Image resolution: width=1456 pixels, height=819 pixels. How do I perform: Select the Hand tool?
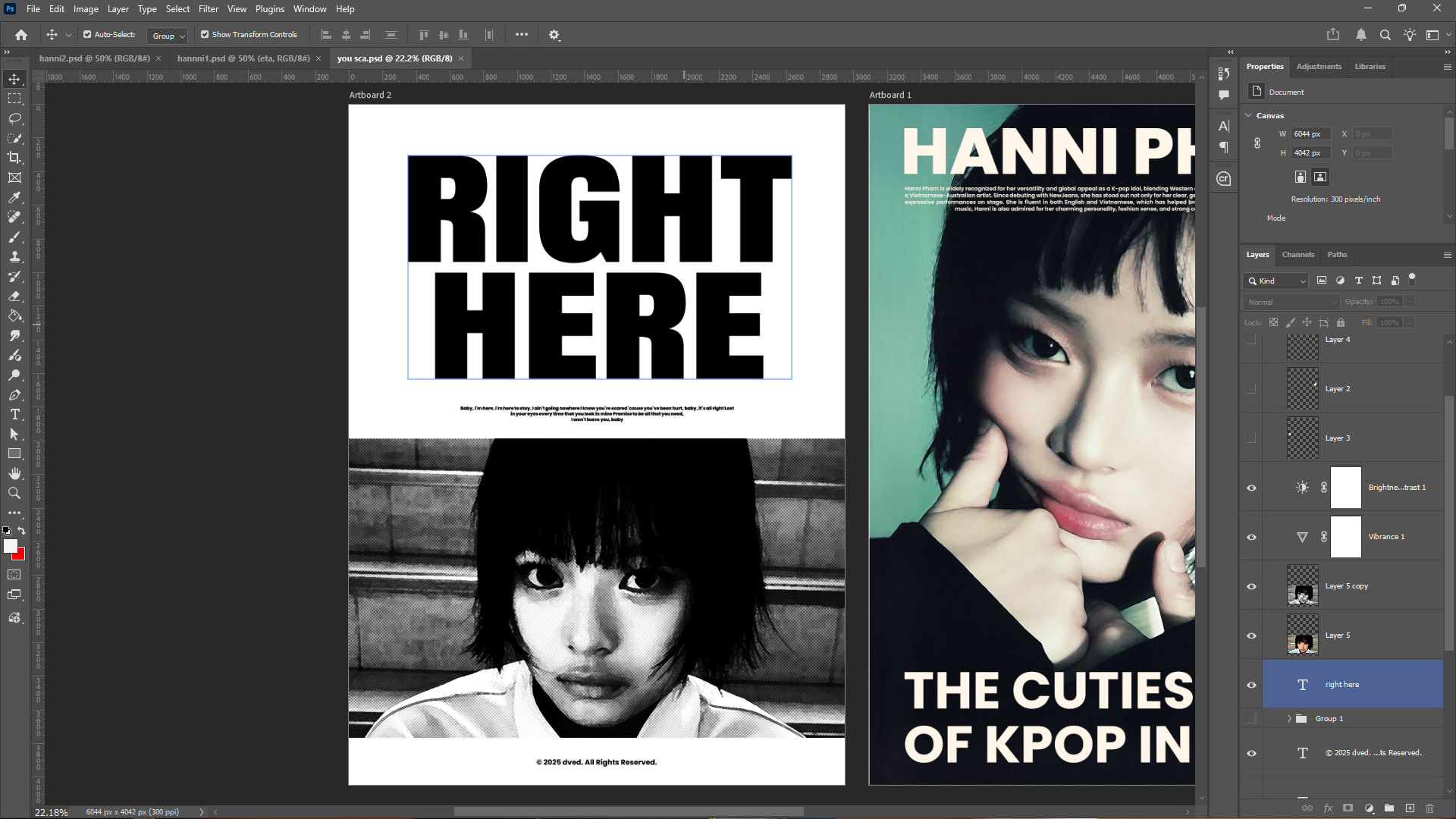[14, 472]
